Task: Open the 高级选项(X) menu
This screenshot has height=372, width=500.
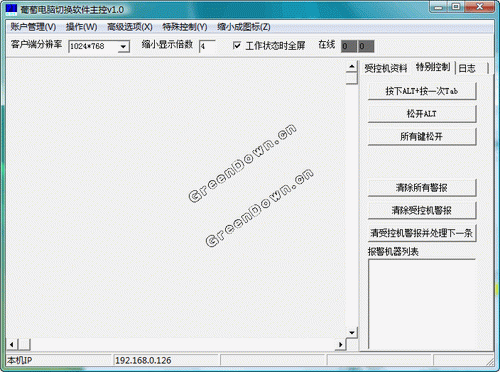Action: click(130, 27)
